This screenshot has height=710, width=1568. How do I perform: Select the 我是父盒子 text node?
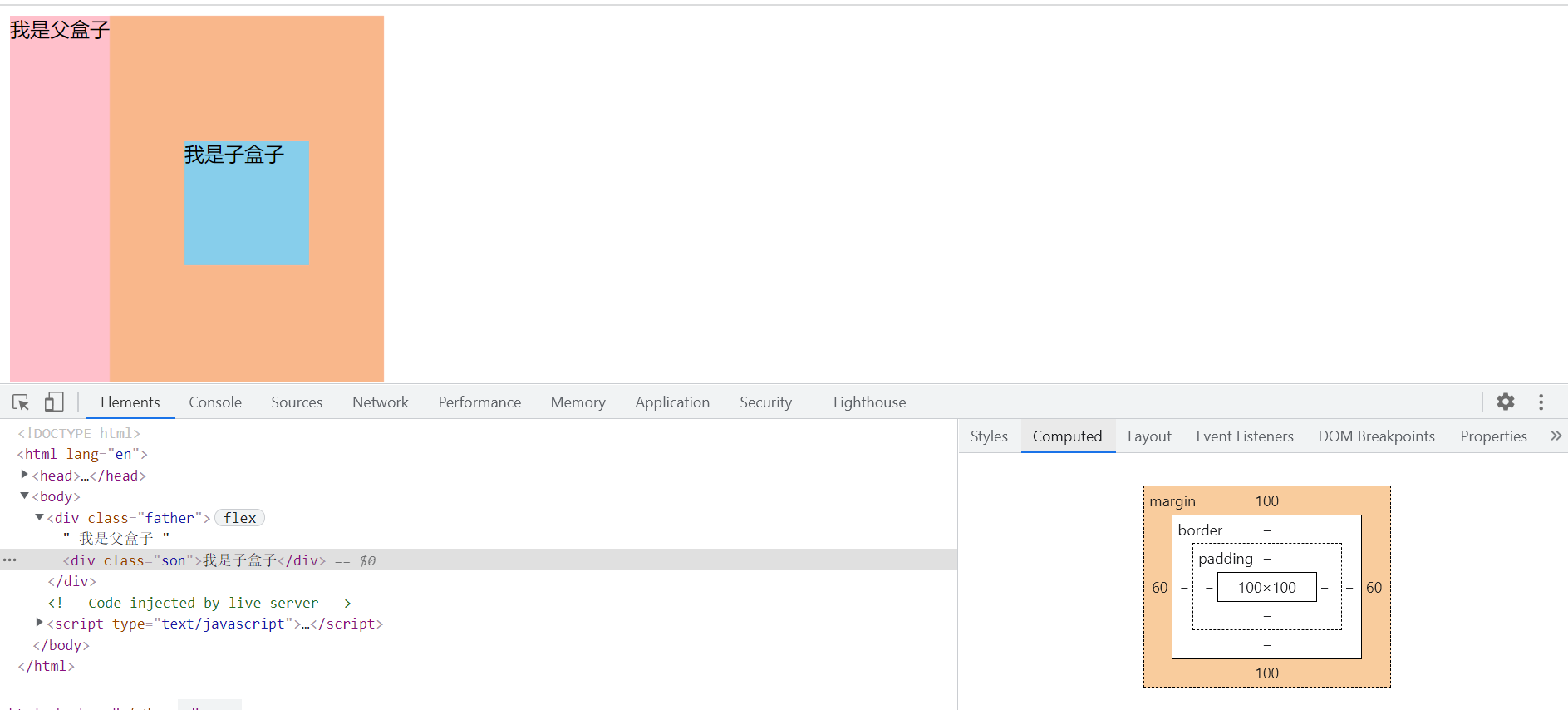116,539
